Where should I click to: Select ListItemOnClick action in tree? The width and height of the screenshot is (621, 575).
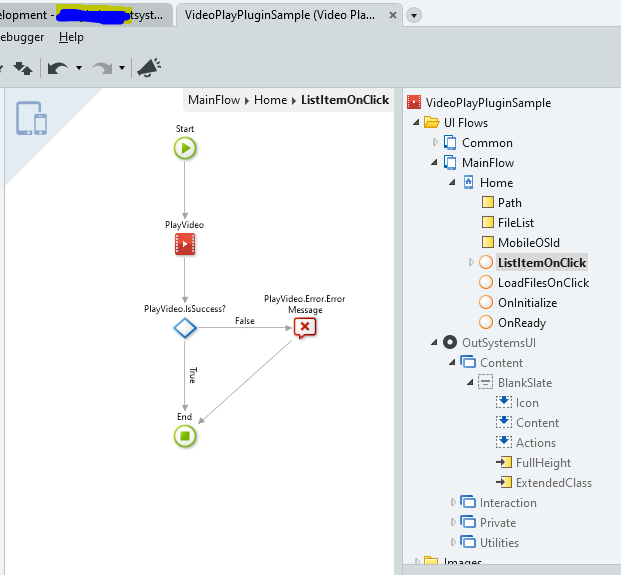click(542, 263)
